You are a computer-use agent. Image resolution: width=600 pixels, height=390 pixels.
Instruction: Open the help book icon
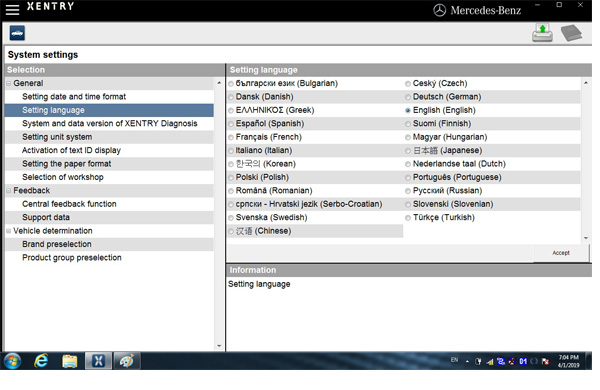point(571,33)
